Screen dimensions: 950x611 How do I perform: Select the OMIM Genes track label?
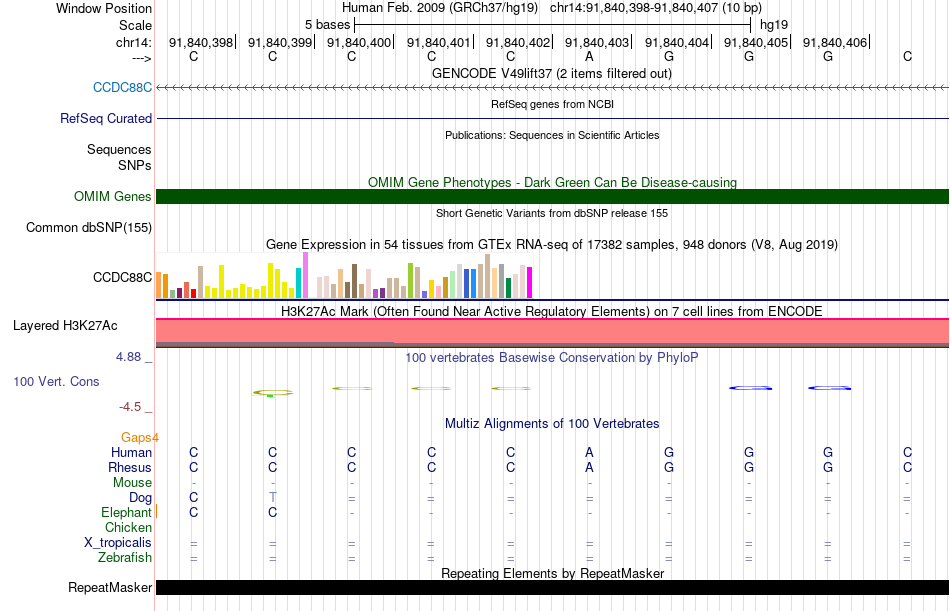pyautogui.click(x=113, y=196)
